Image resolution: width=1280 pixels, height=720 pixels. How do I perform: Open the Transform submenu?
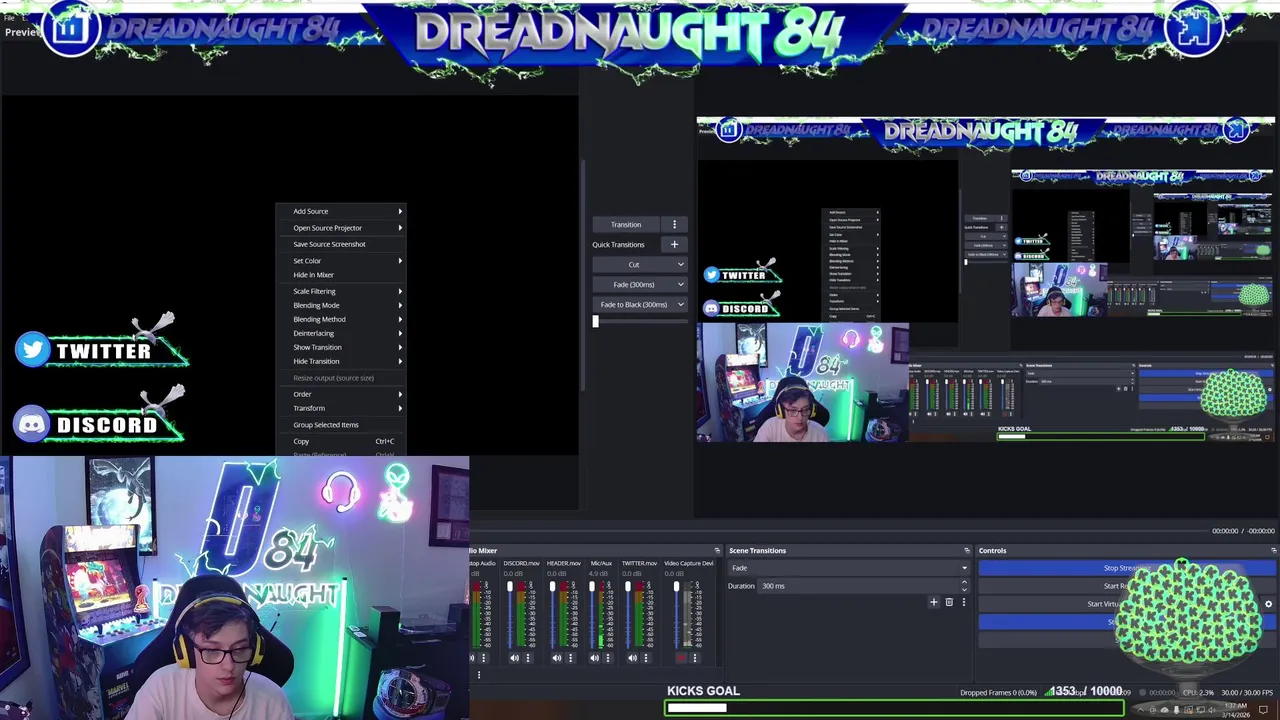(x=341, y=408)
